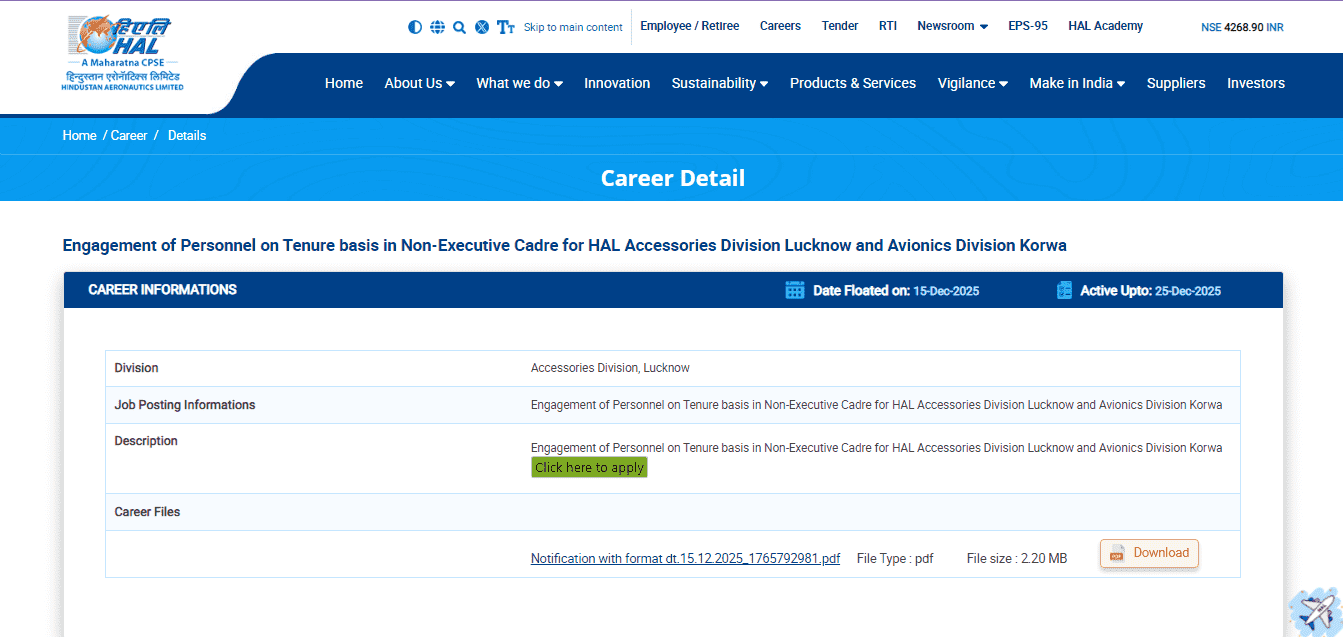Switch to the Careers menu item
1343x637 pixels.
(780, 25)
